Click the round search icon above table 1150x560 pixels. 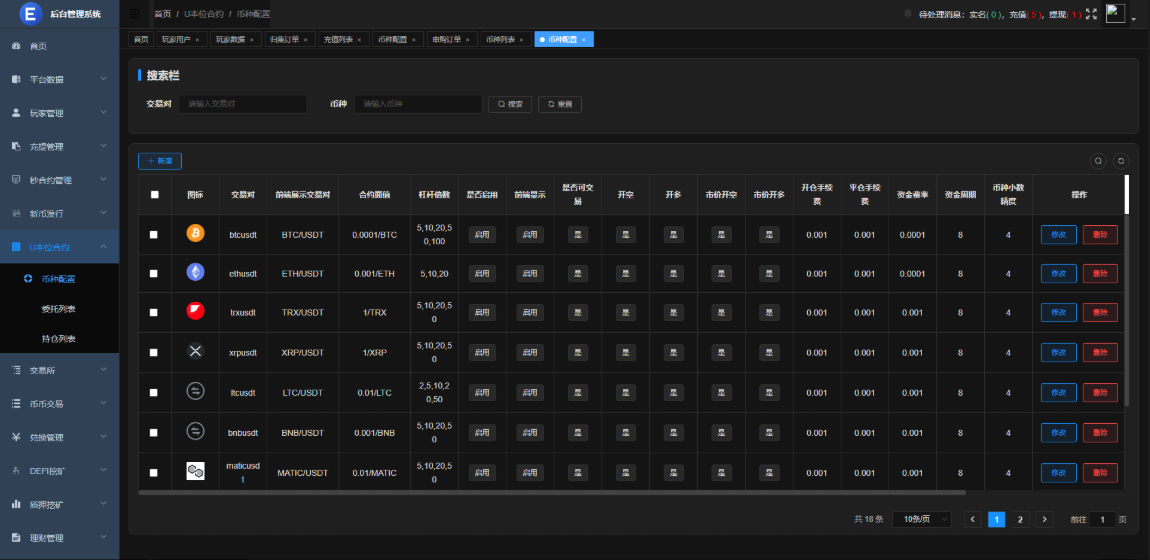pos(1098,160)
